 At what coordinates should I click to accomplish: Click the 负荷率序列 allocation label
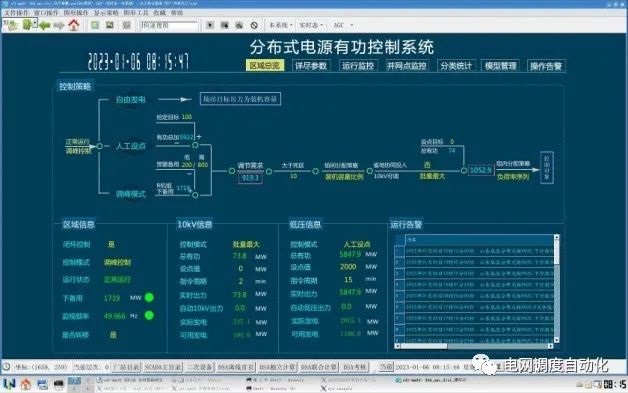pyautogui.click(x=513, y=176)
